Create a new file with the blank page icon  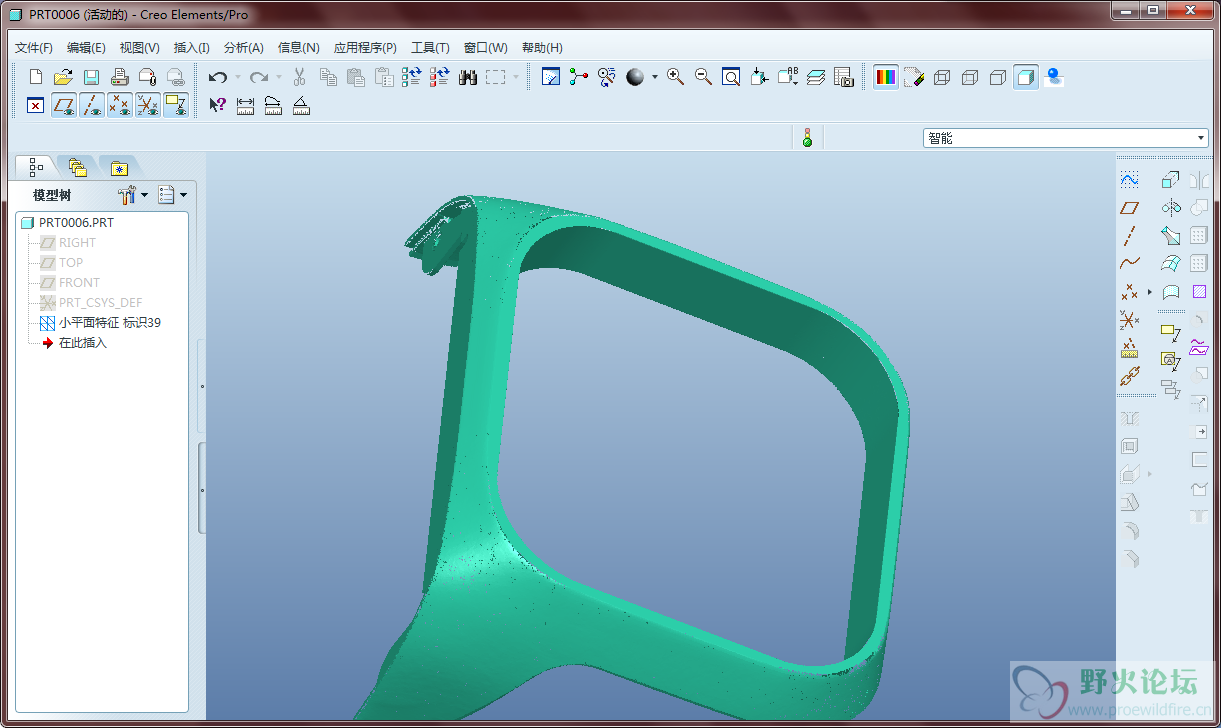point(36,77)
